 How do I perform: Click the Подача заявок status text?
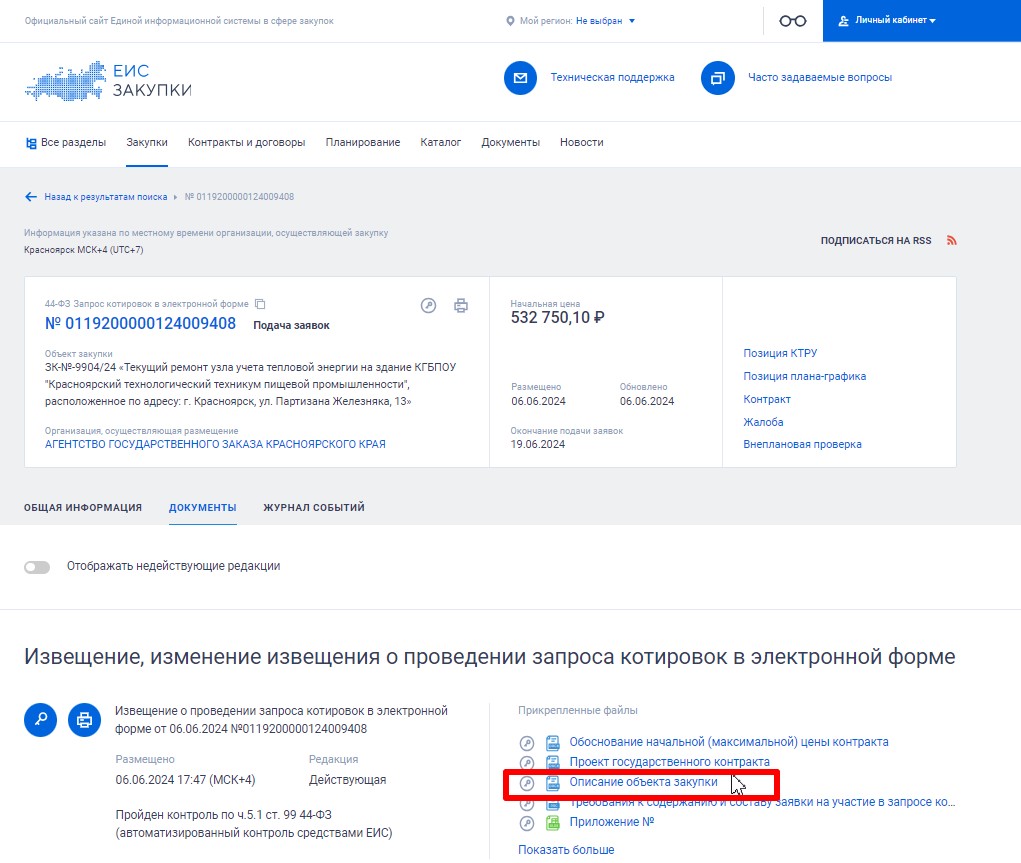point(291,325)
